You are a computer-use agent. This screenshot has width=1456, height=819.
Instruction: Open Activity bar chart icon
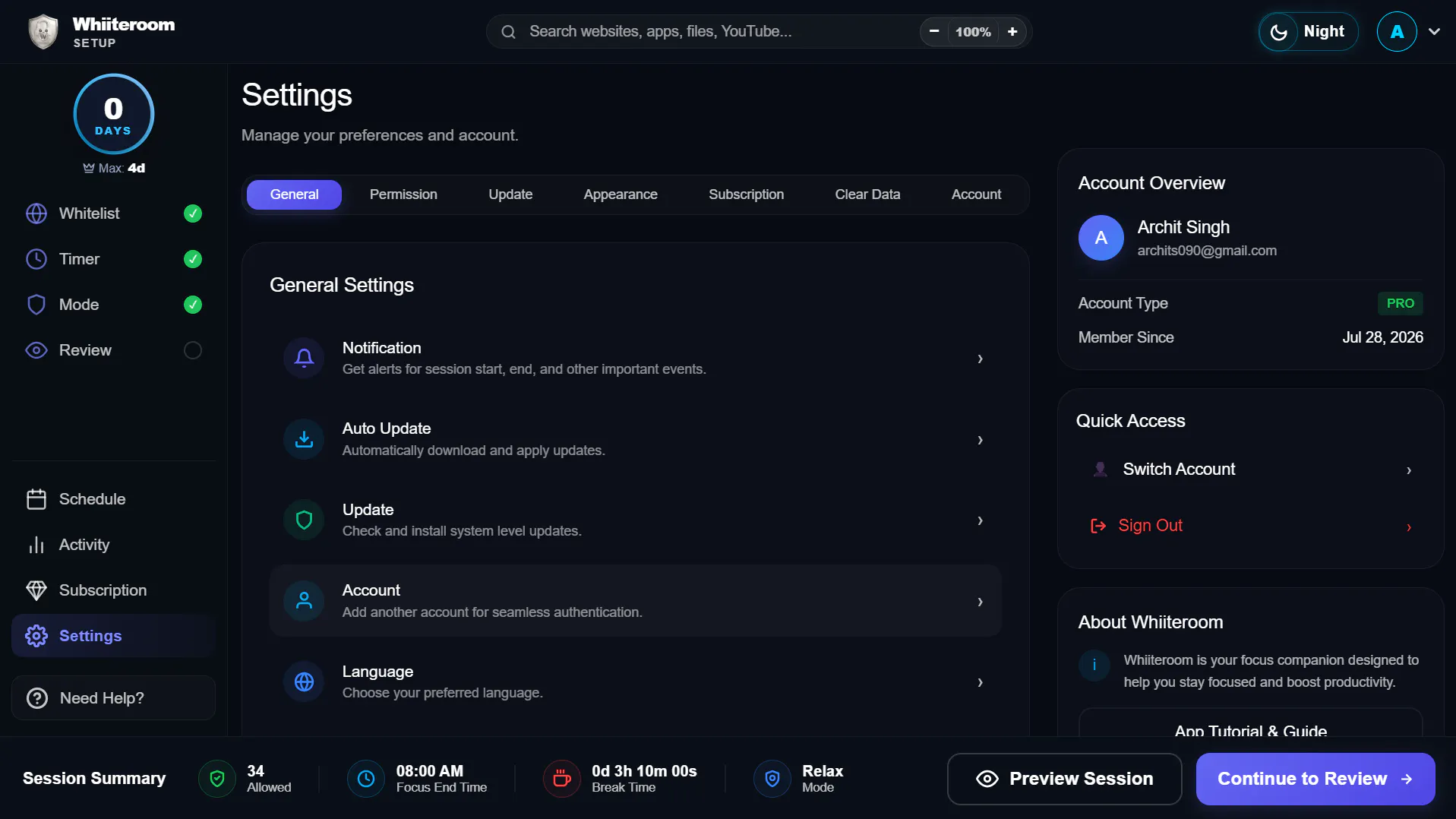pyautogui.click(x=36, y=545)
